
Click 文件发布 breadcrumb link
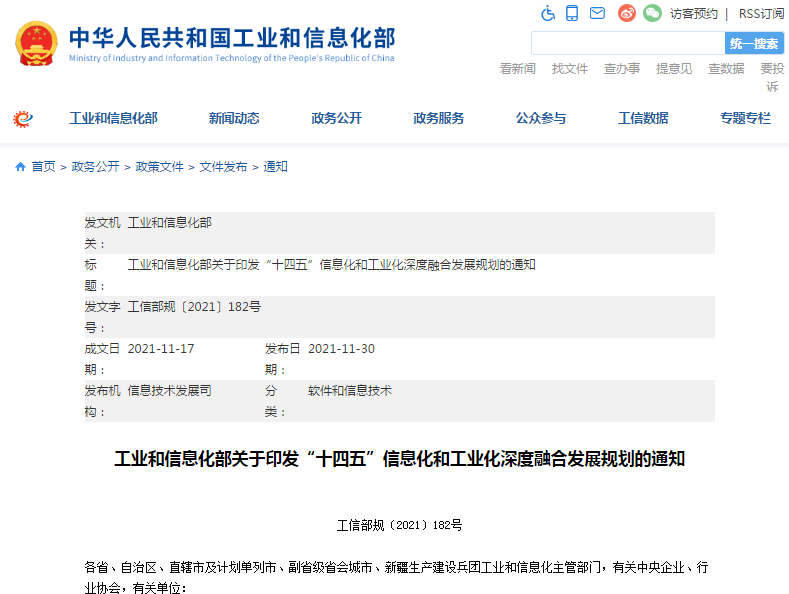coord(223,167)
